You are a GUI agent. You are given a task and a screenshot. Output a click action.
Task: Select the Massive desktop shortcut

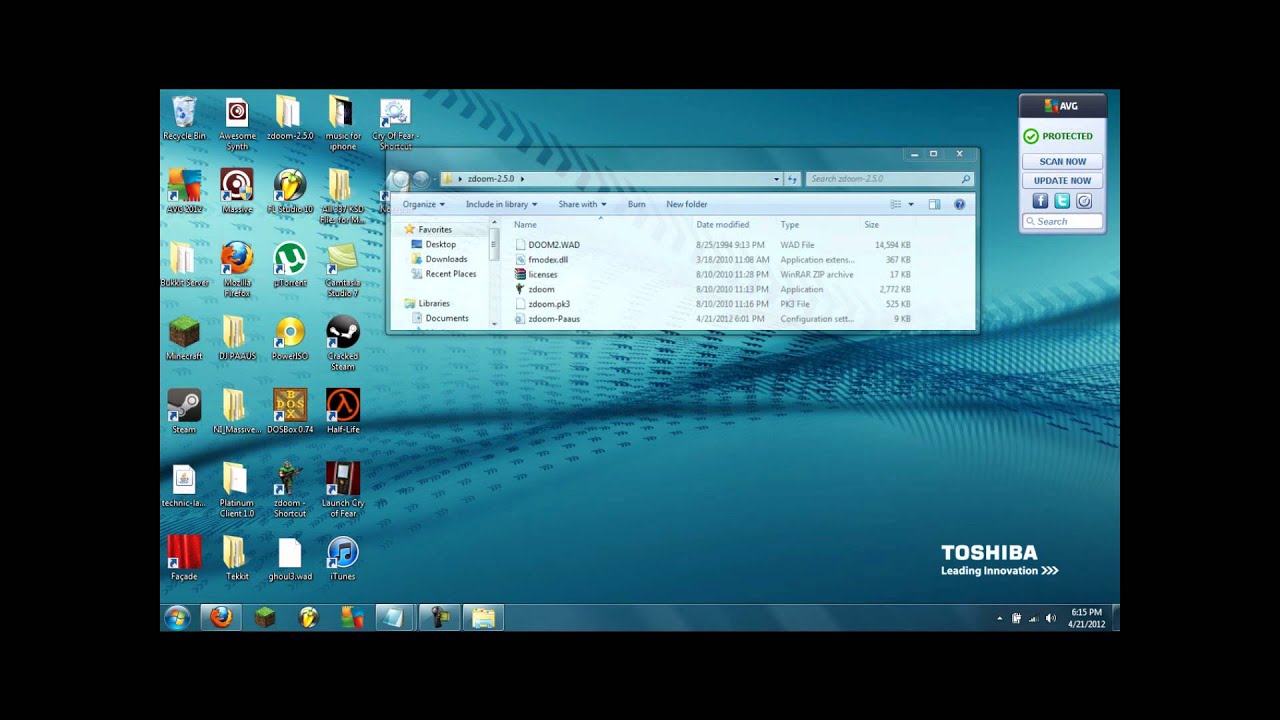237,192
